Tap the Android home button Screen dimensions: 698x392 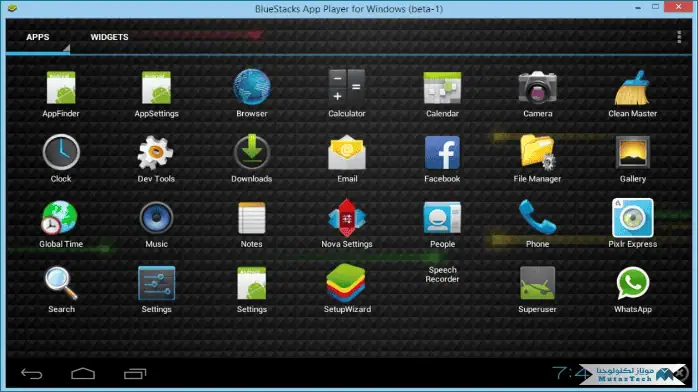pos(83,374)
